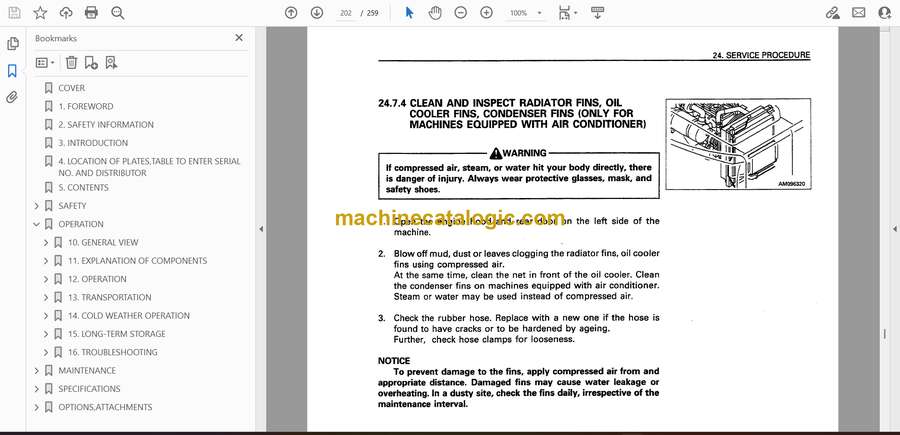Image resolution: width=900 pixels, height=435 pixels.
Task: Select 2. SAFETY INFORMATION bookmark
Action: coord(106,125)
